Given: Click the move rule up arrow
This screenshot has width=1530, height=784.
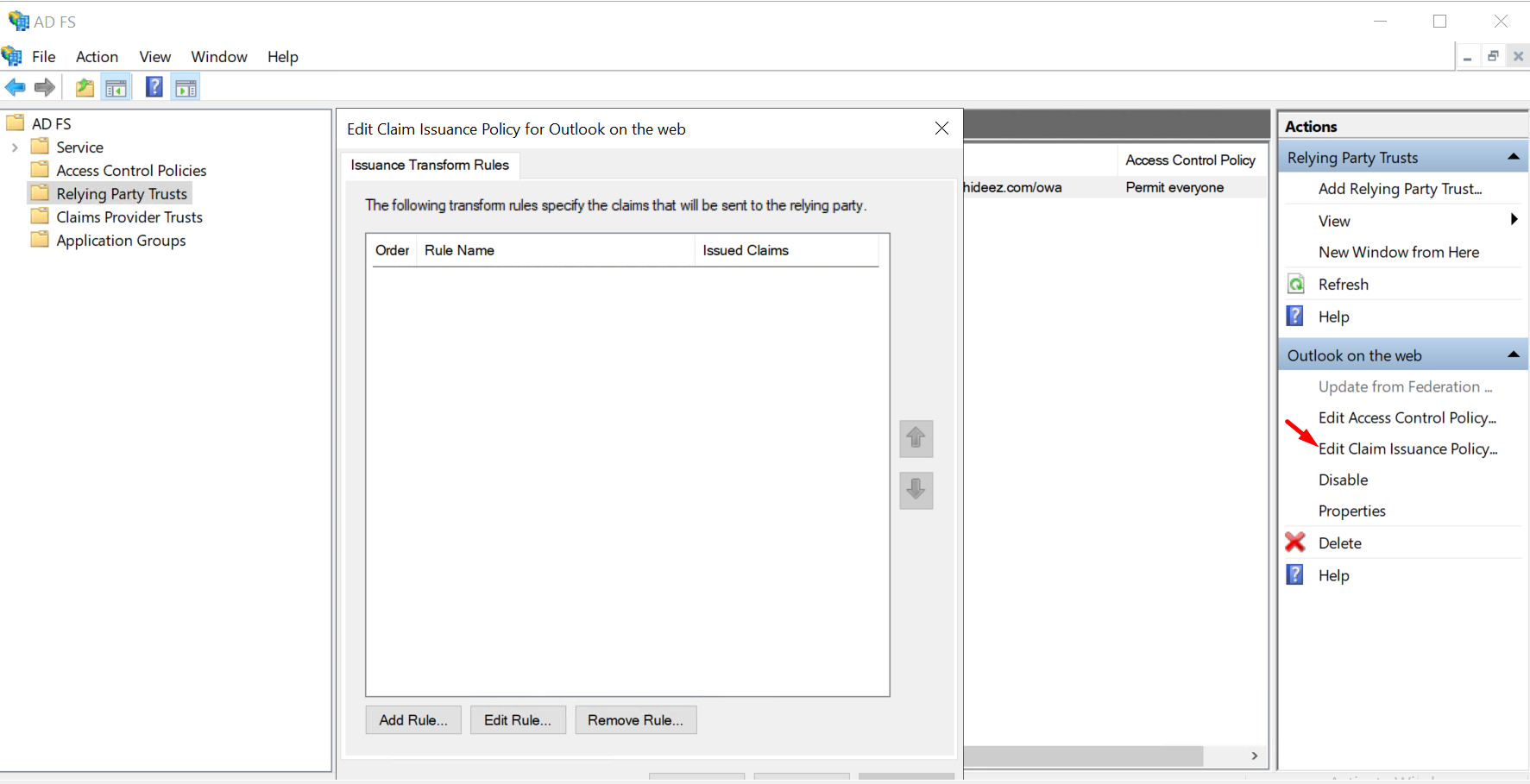Looking at the screenshot, I should pos(916,438).
